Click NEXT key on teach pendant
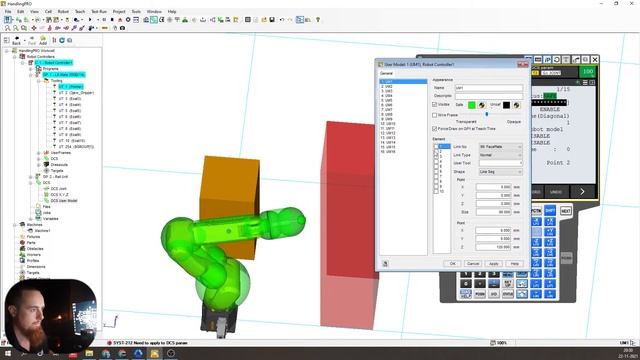 566,211
